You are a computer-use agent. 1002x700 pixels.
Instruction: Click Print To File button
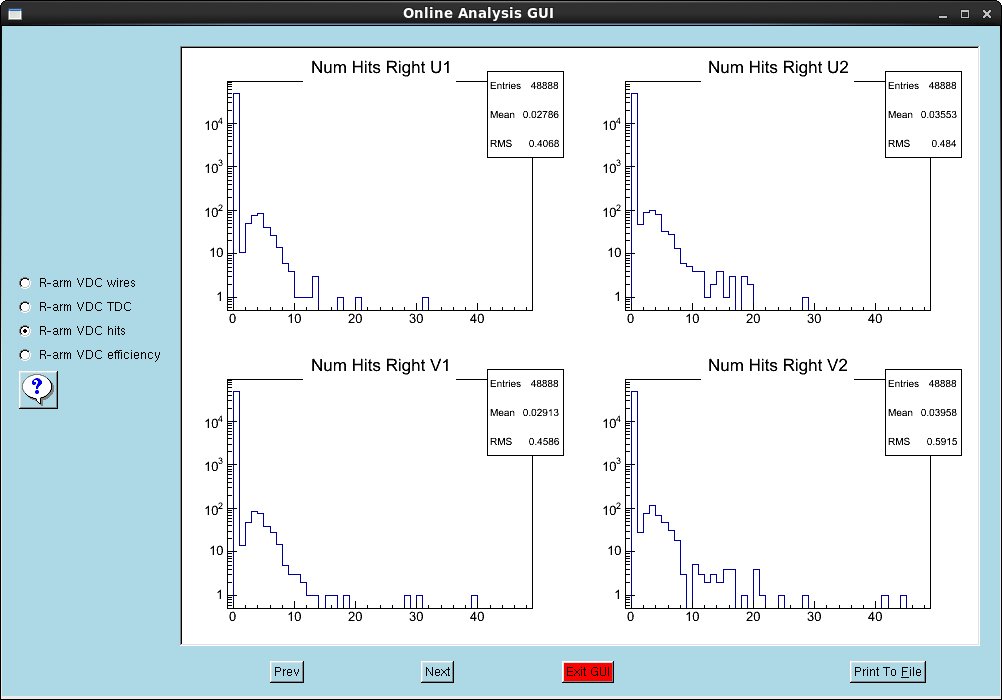pyautogui.click(x=888, y=672)
